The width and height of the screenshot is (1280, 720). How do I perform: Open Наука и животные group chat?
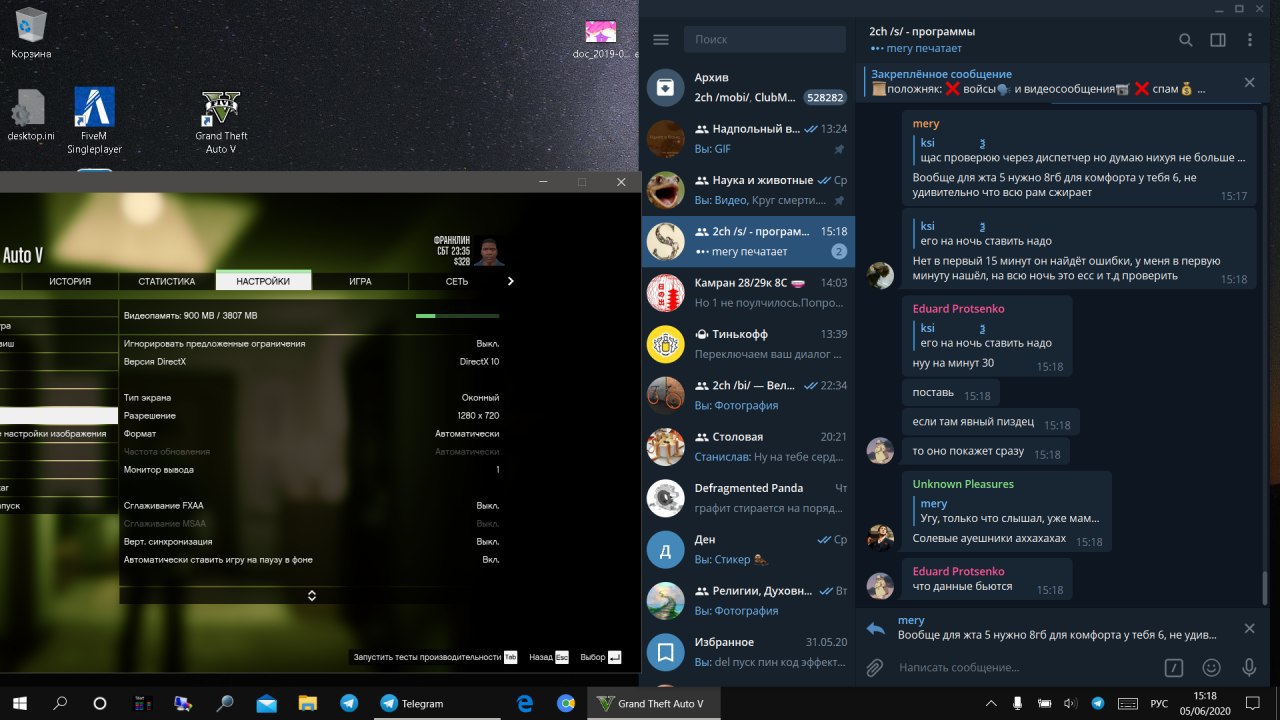coord(748,190)
